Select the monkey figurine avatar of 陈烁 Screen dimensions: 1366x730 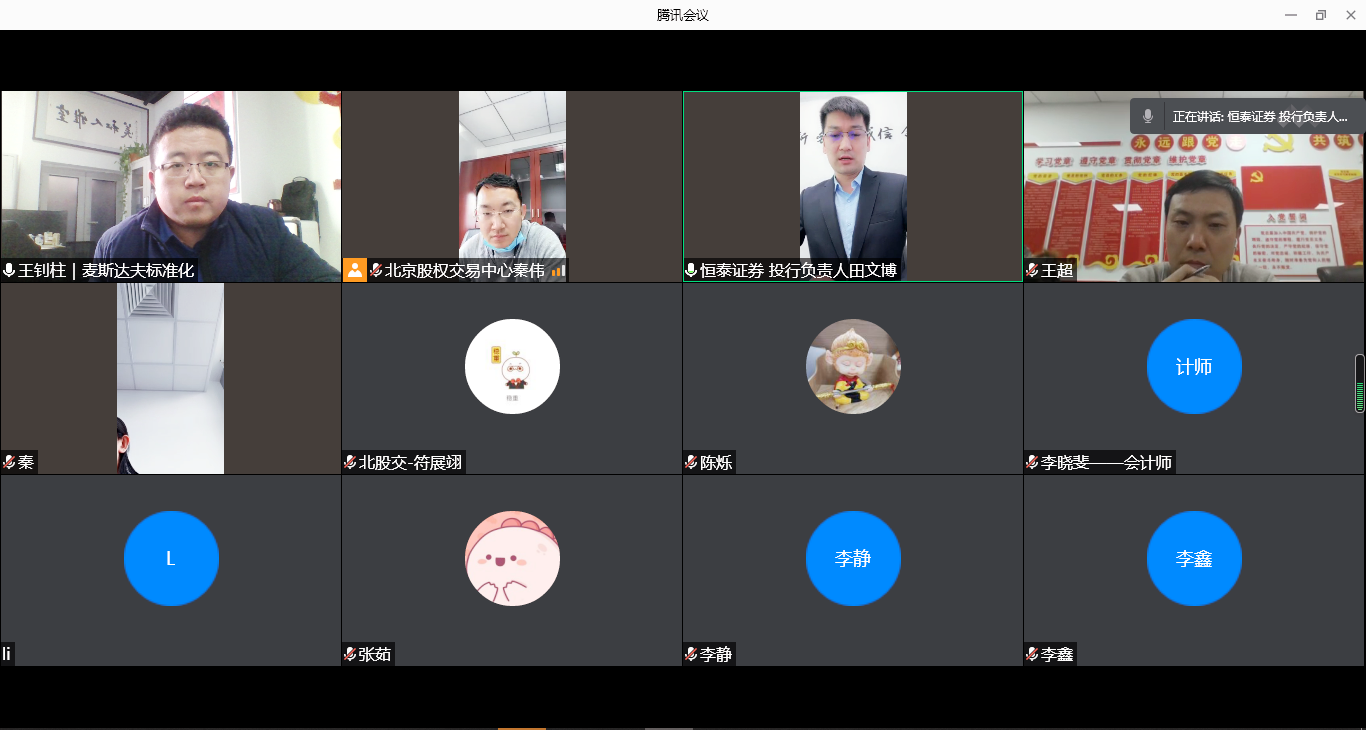coord(853,367)
